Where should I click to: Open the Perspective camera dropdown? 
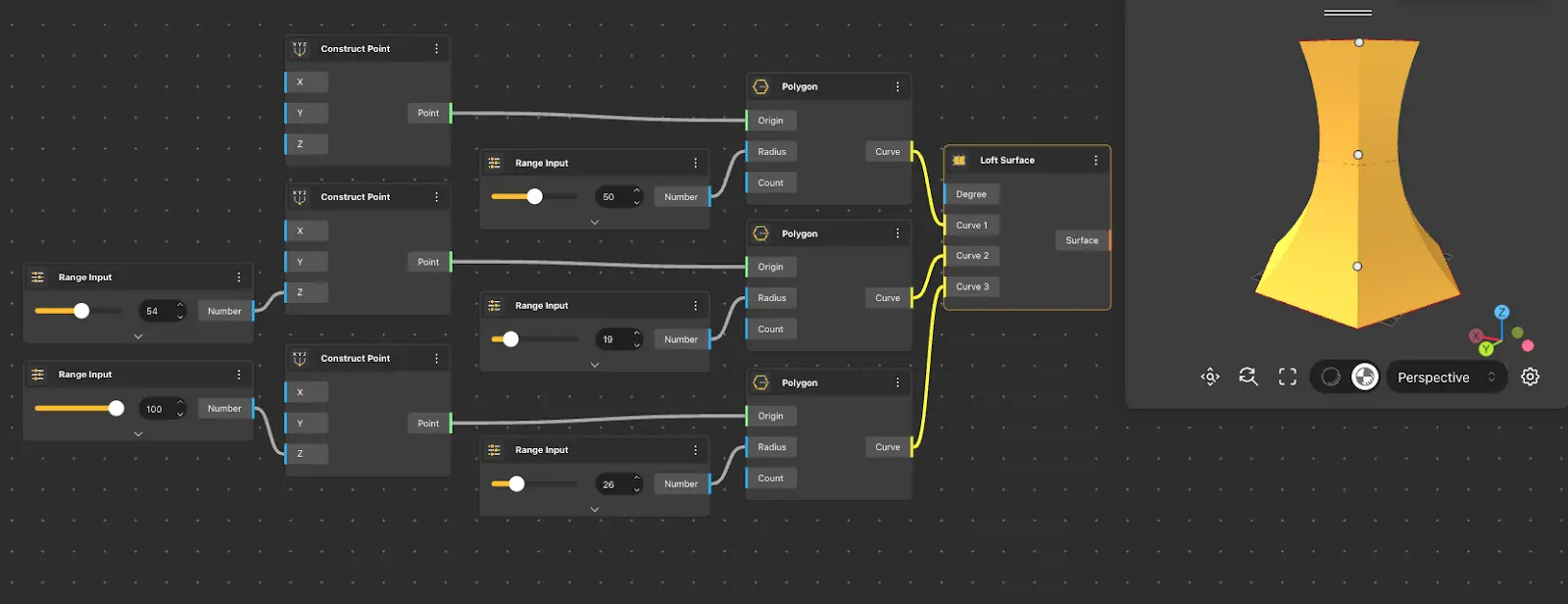pos(1445,377)
